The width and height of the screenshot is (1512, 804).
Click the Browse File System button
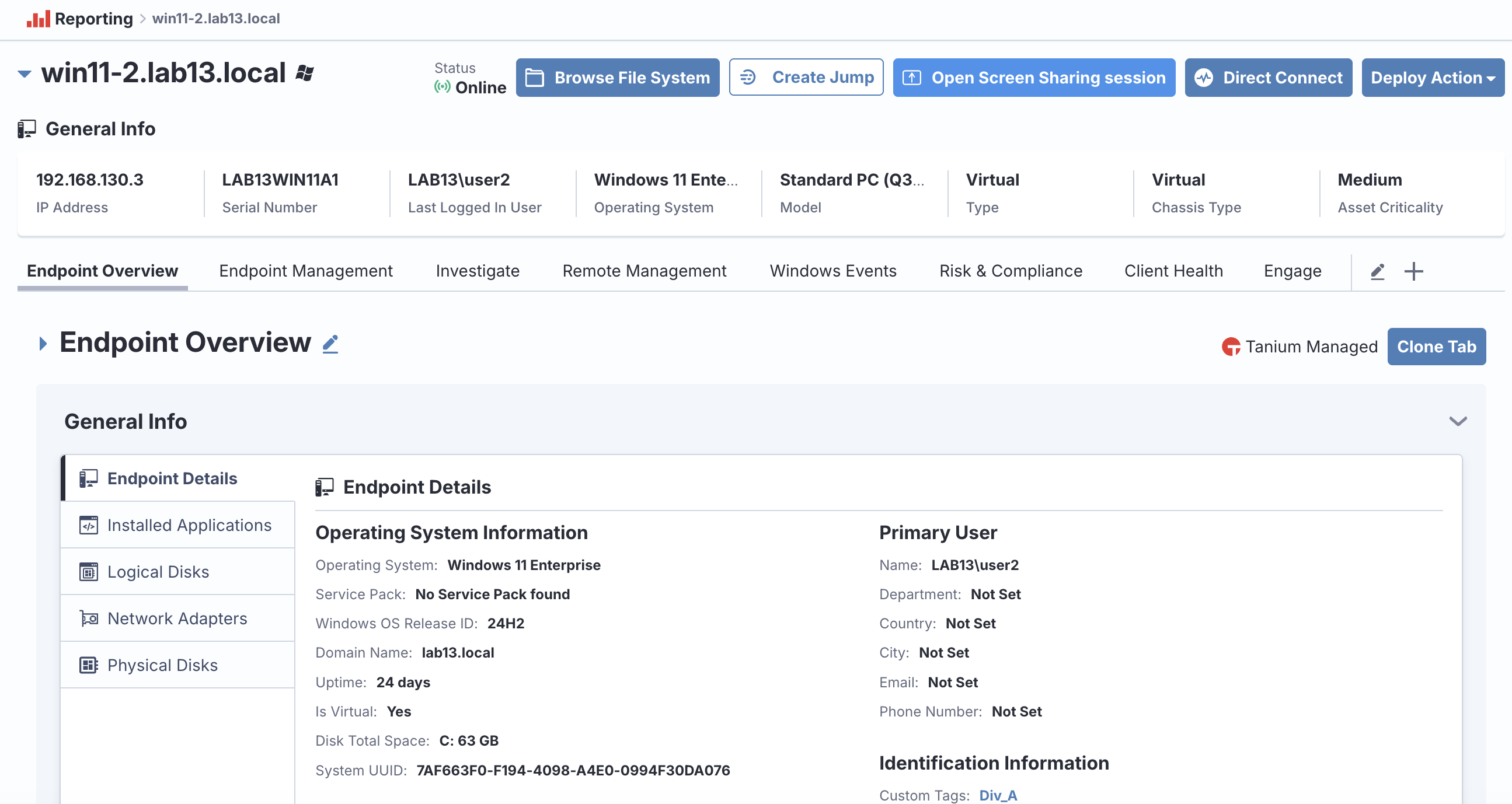click(618, 78)
